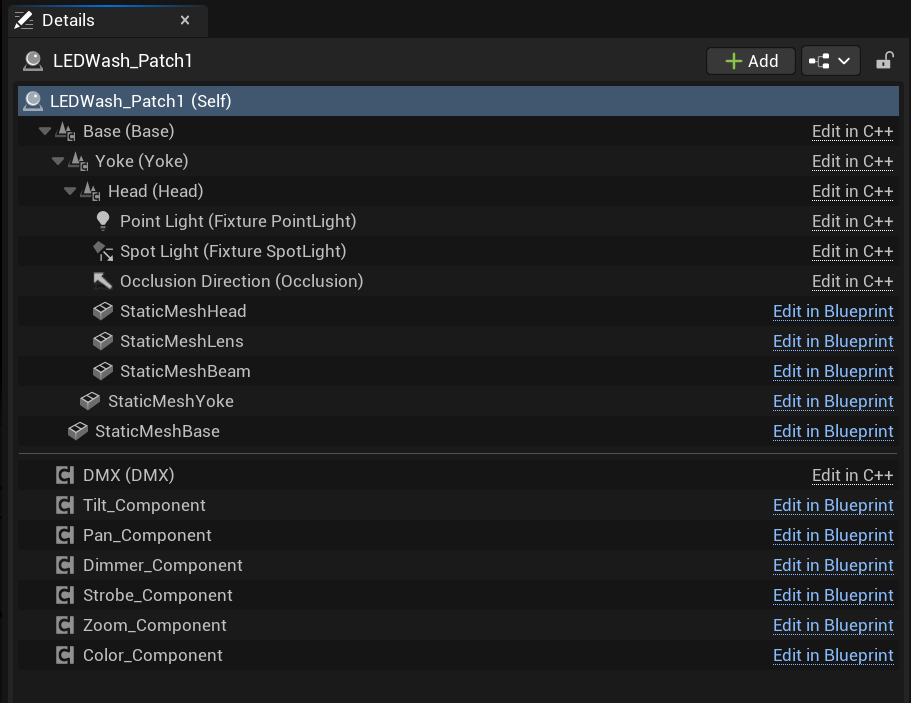
Task: Open Edit in Blueprint for Zoom_Component
Action: [x=833, y=626]
